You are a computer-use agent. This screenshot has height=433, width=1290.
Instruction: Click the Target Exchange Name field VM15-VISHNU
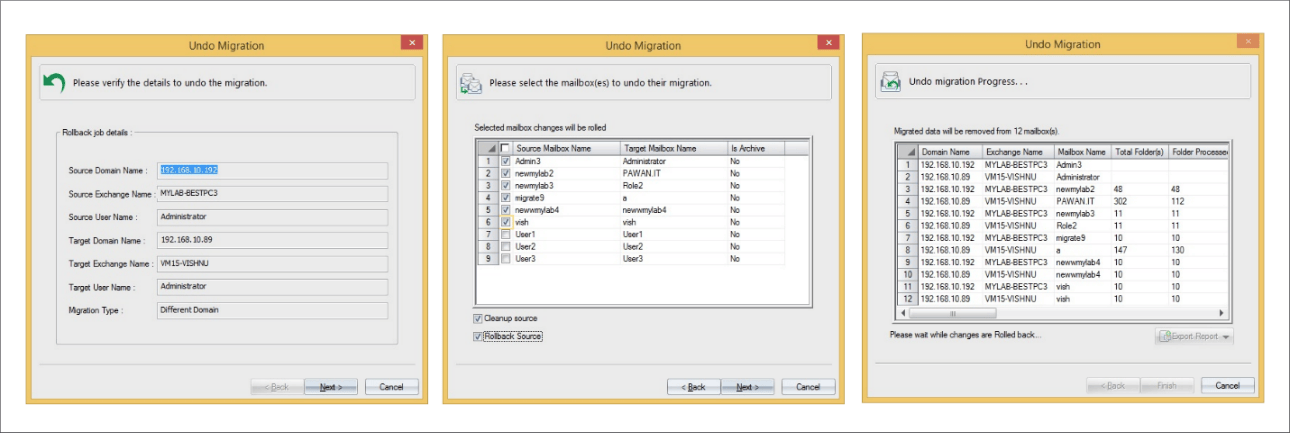coord(272,263)
